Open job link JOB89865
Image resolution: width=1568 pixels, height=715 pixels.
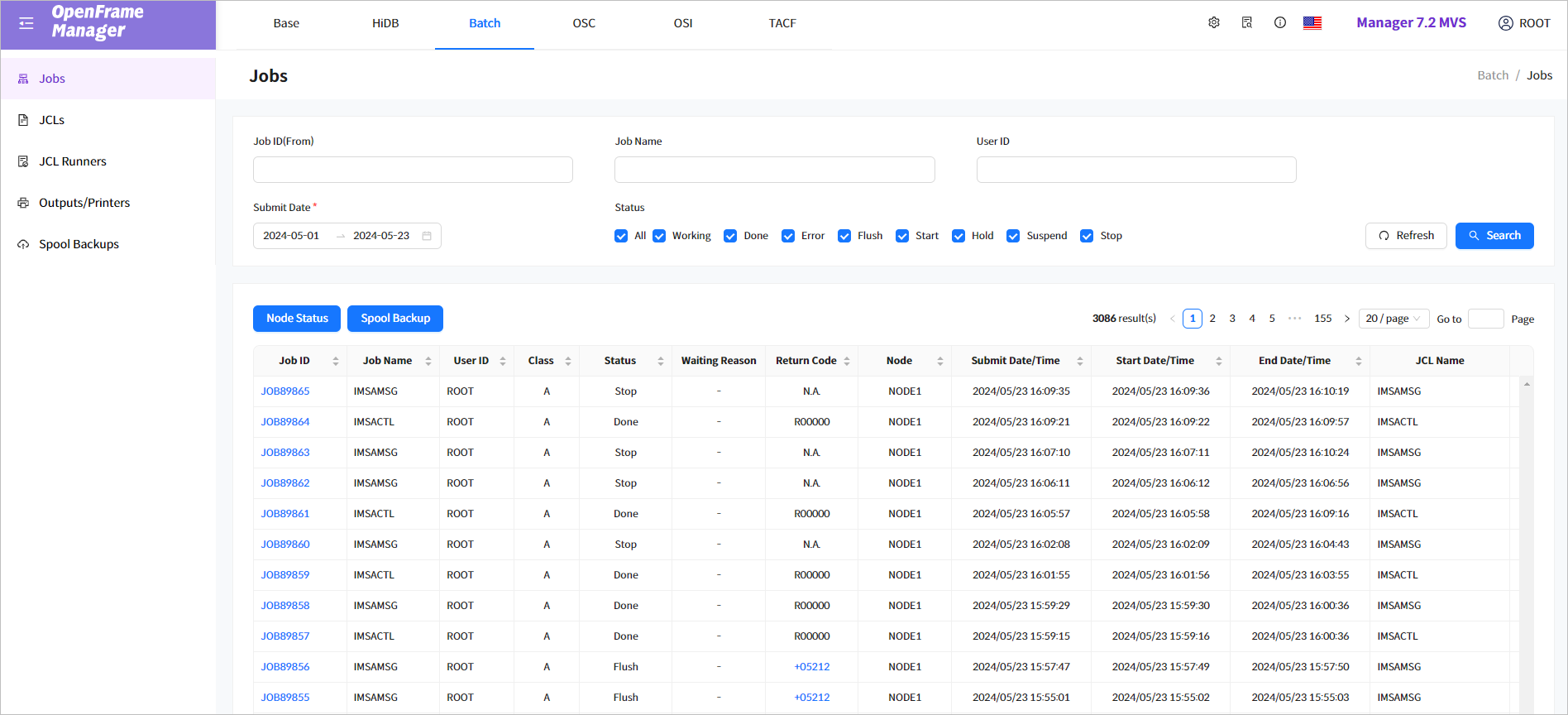(x=285, y=391)
